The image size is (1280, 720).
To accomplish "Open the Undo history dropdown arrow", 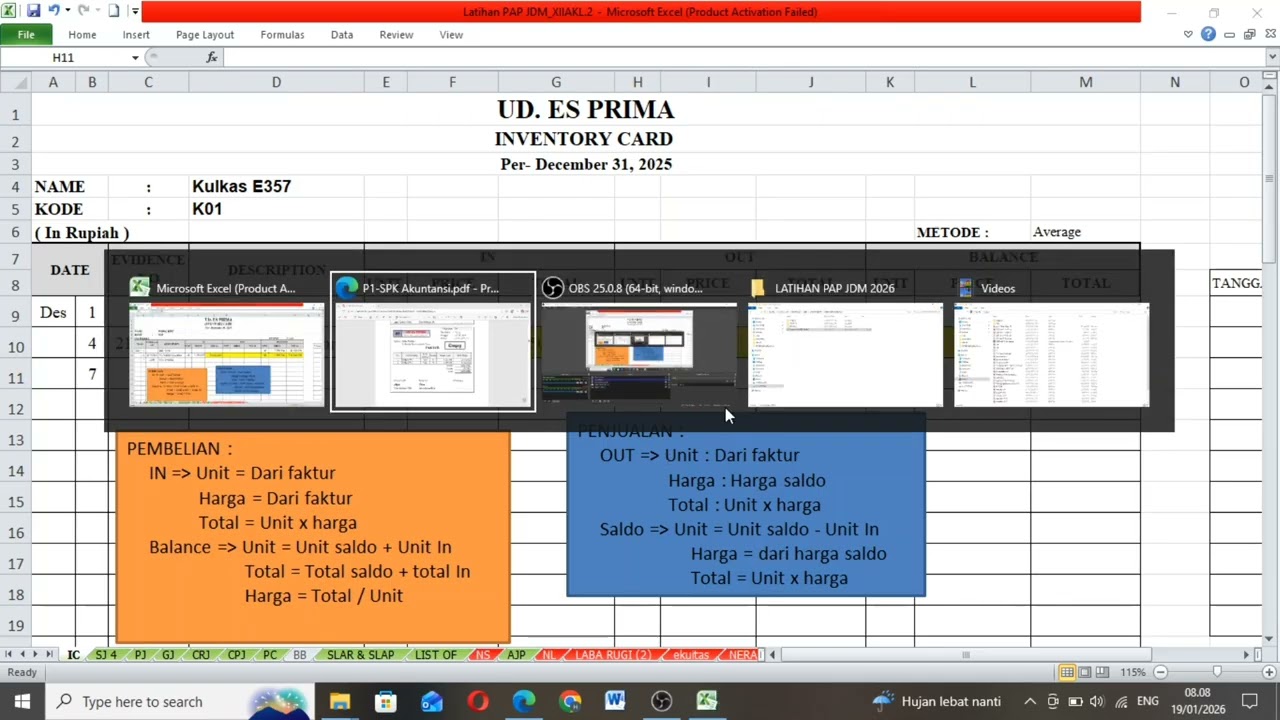I will click(67, 11).
